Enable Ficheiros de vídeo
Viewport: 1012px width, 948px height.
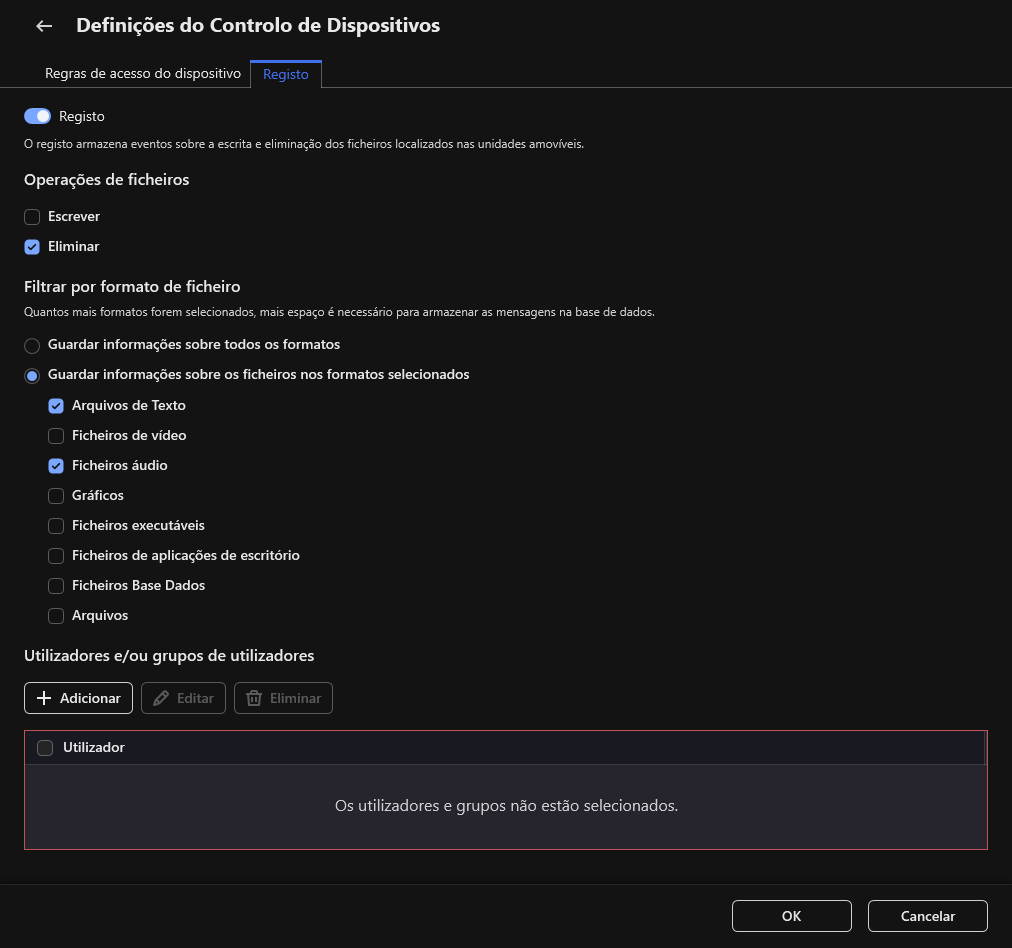pos(56,435)
